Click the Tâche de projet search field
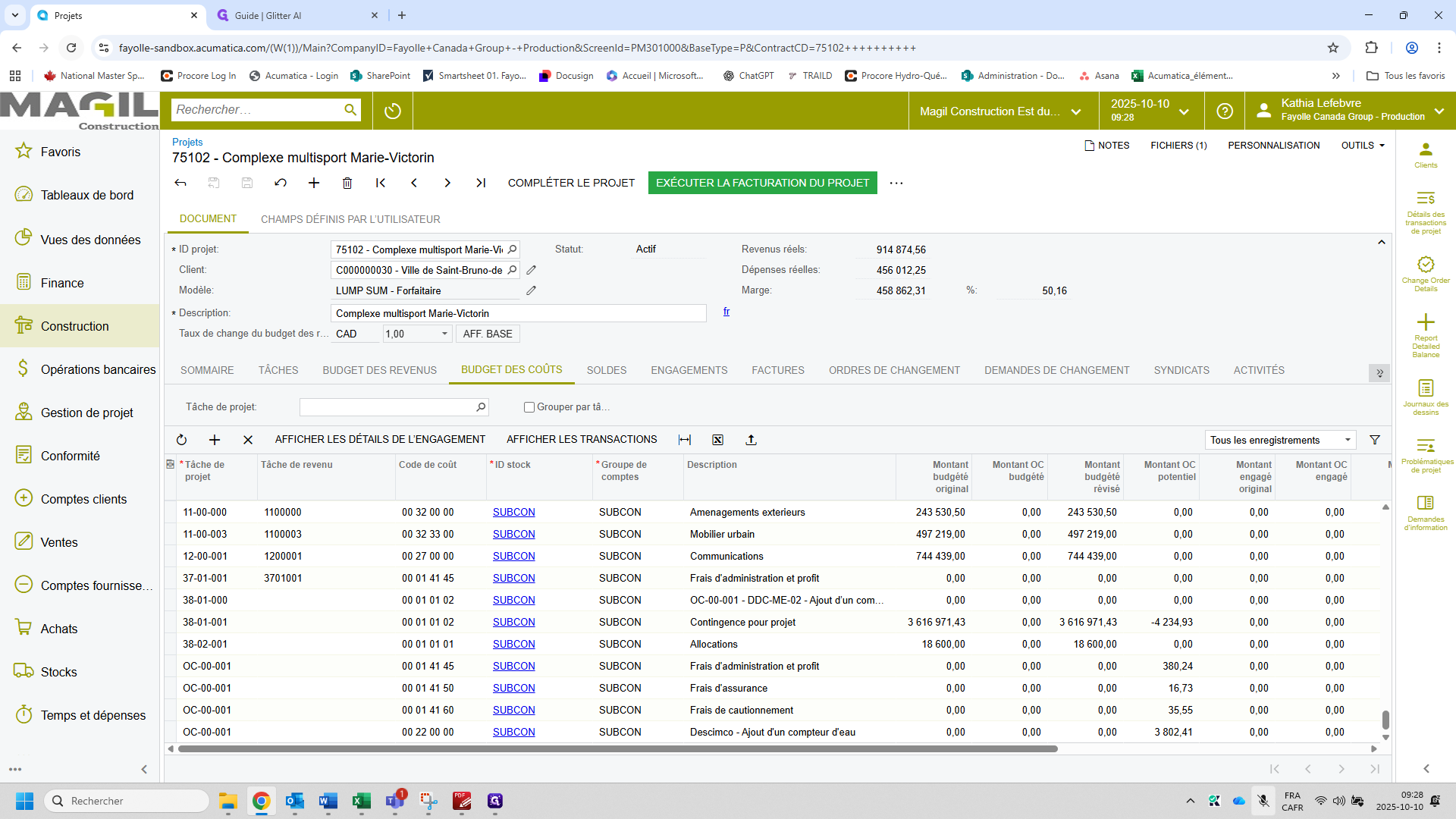This screenshot has width=1456, height=819. [x=387, y=407]
